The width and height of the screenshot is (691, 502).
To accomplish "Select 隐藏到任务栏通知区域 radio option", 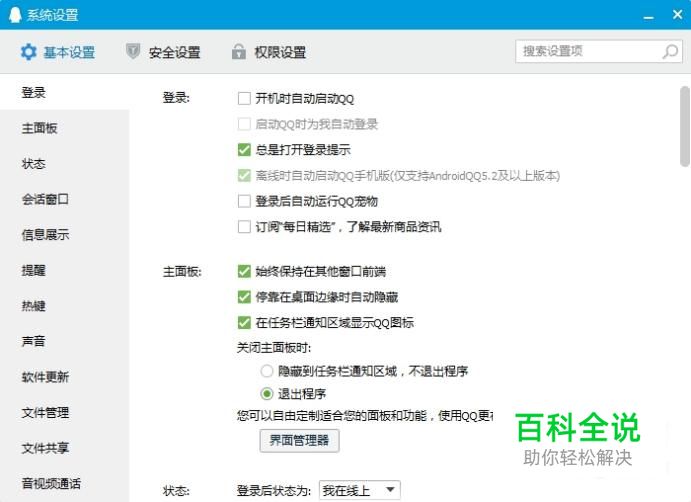I will click(x=267, y=371).
